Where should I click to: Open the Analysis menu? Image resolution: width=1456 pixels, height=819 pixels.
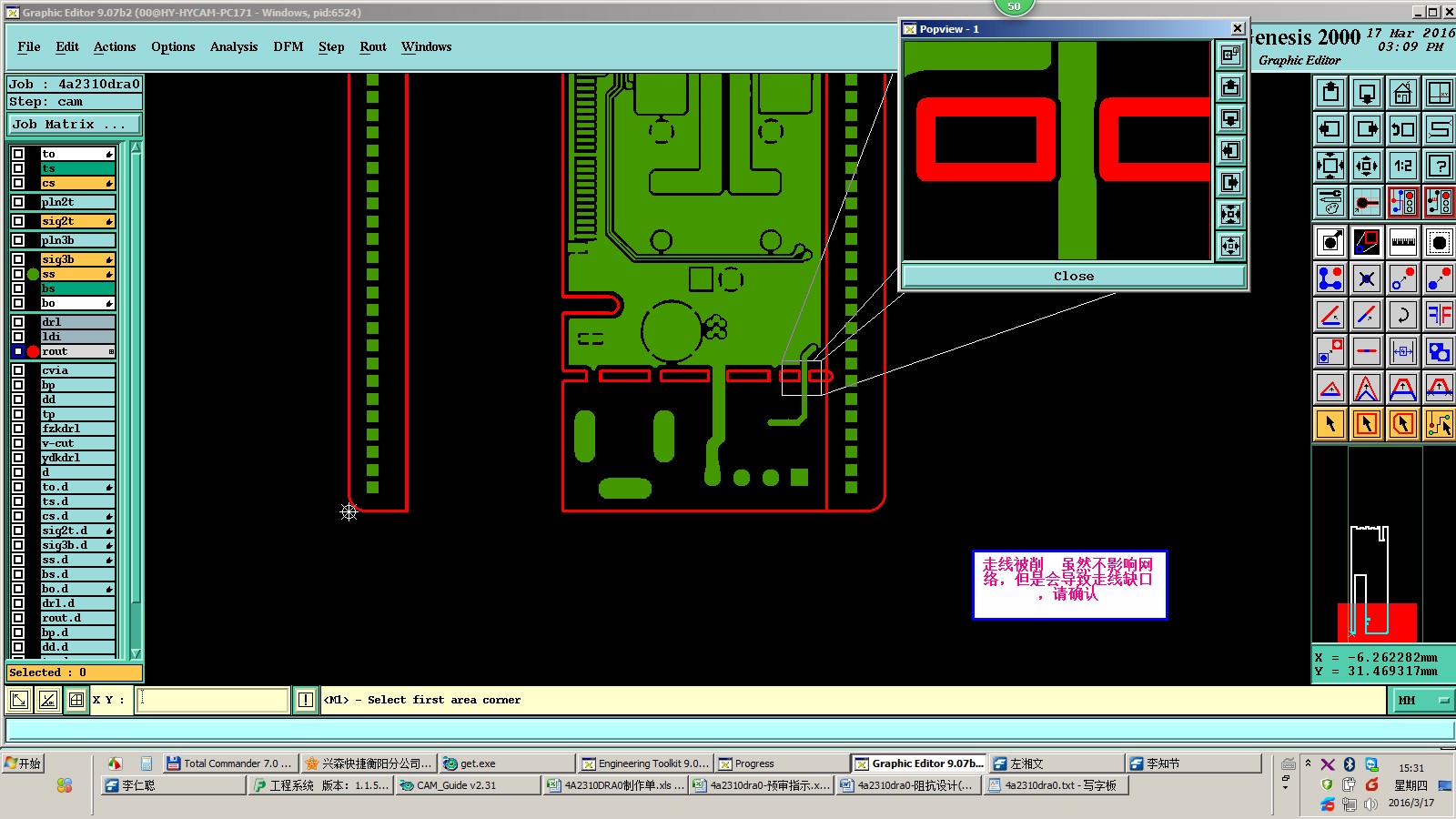pos(234,46)
